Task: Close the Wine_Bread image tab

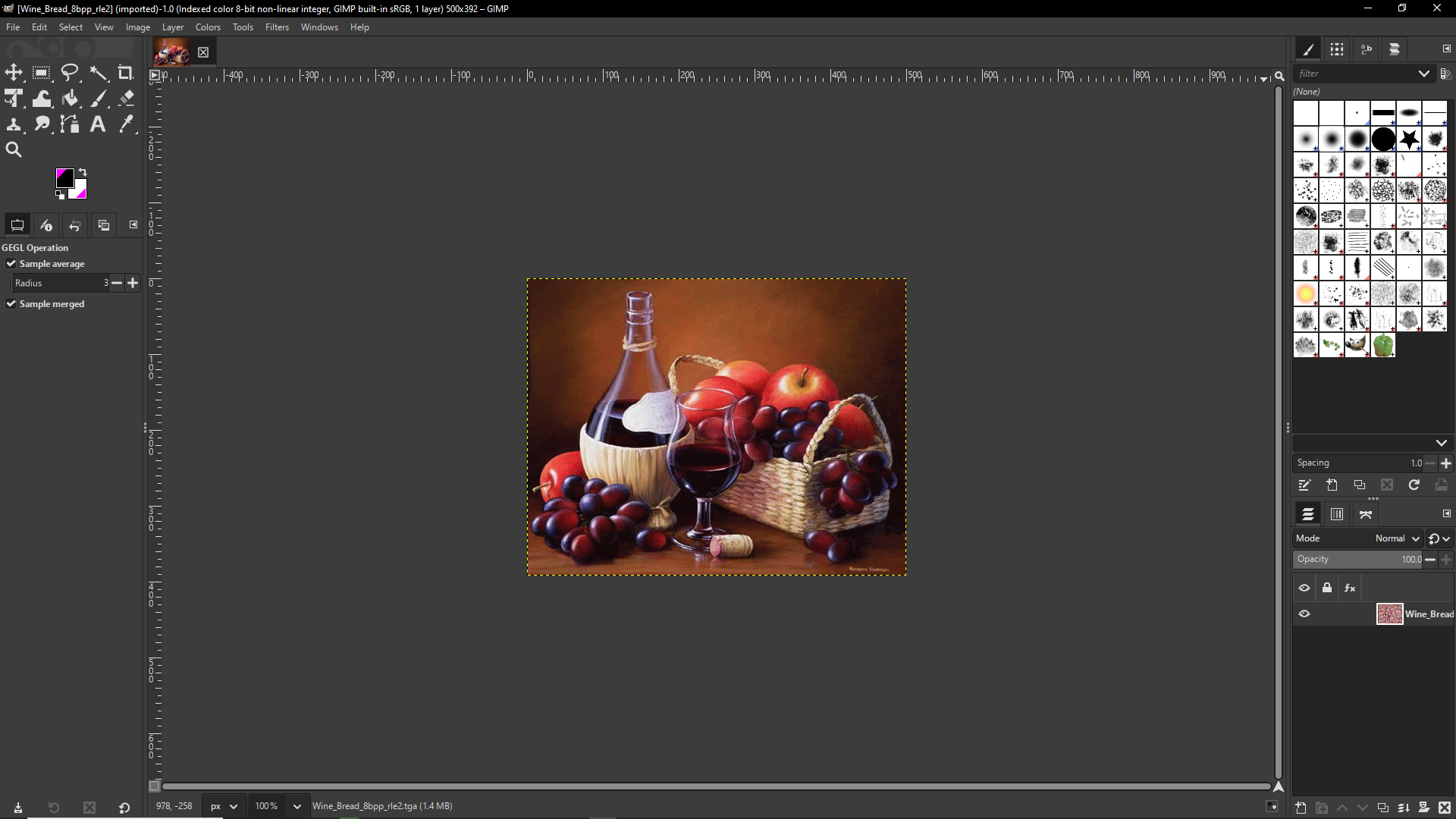Action: [203, 52]
